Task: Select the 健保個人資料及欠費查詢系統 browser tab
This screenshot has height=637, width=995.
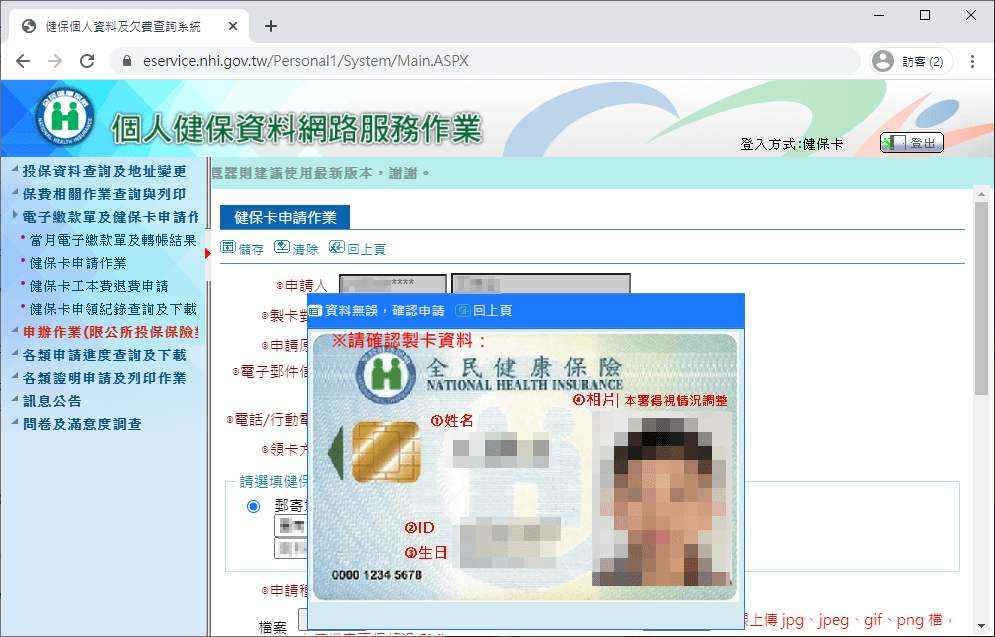Action: click(x=129, y=26)
